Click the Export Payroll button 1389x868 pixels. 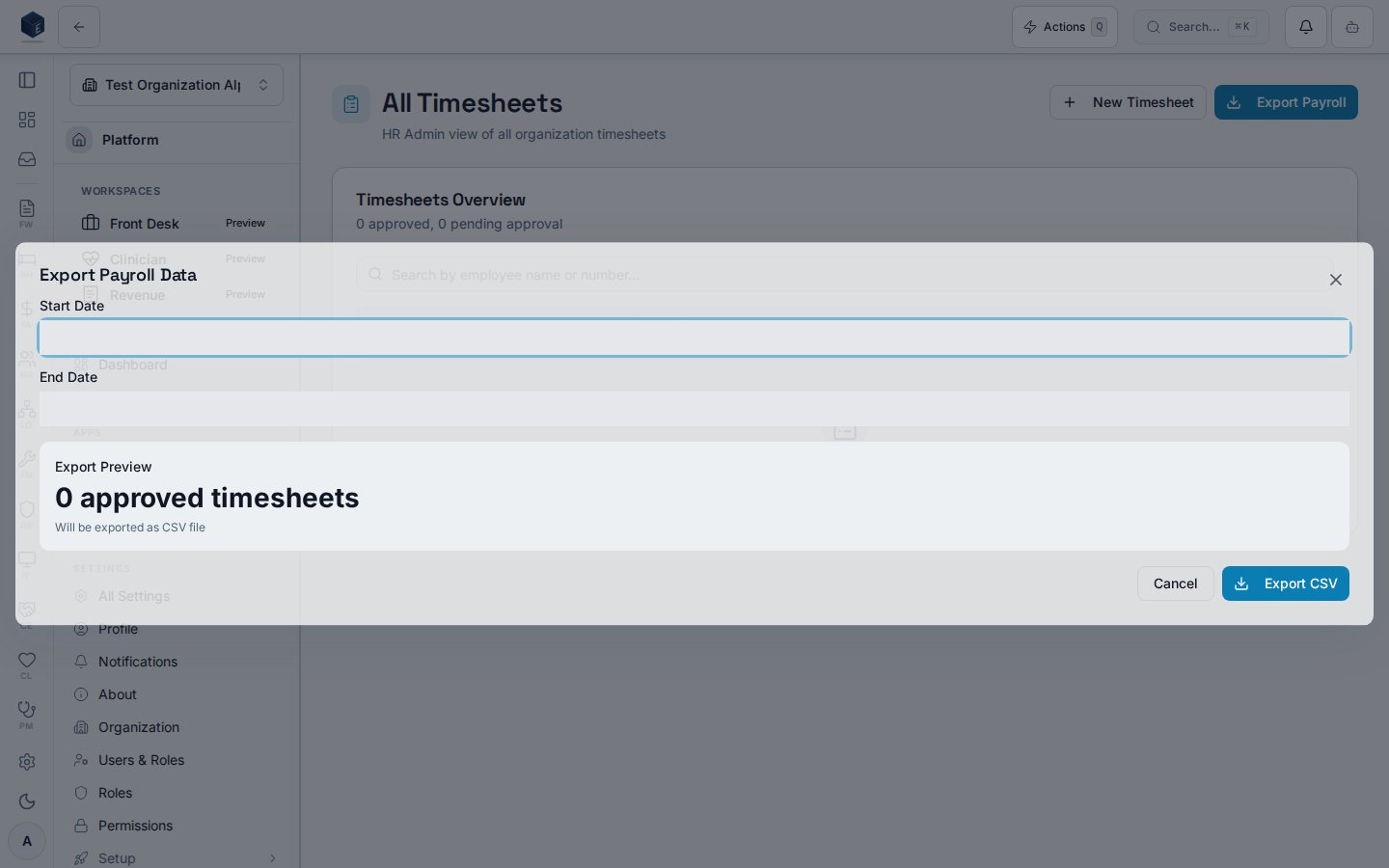coord(1286,102)
